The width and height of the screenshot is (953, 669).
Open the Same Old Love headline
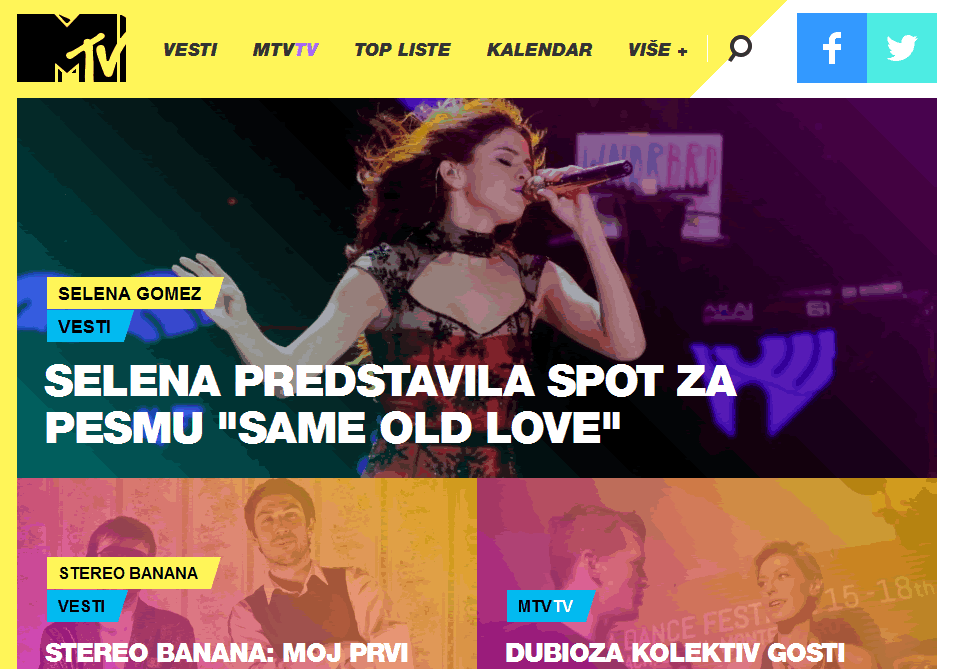(390, 405)
